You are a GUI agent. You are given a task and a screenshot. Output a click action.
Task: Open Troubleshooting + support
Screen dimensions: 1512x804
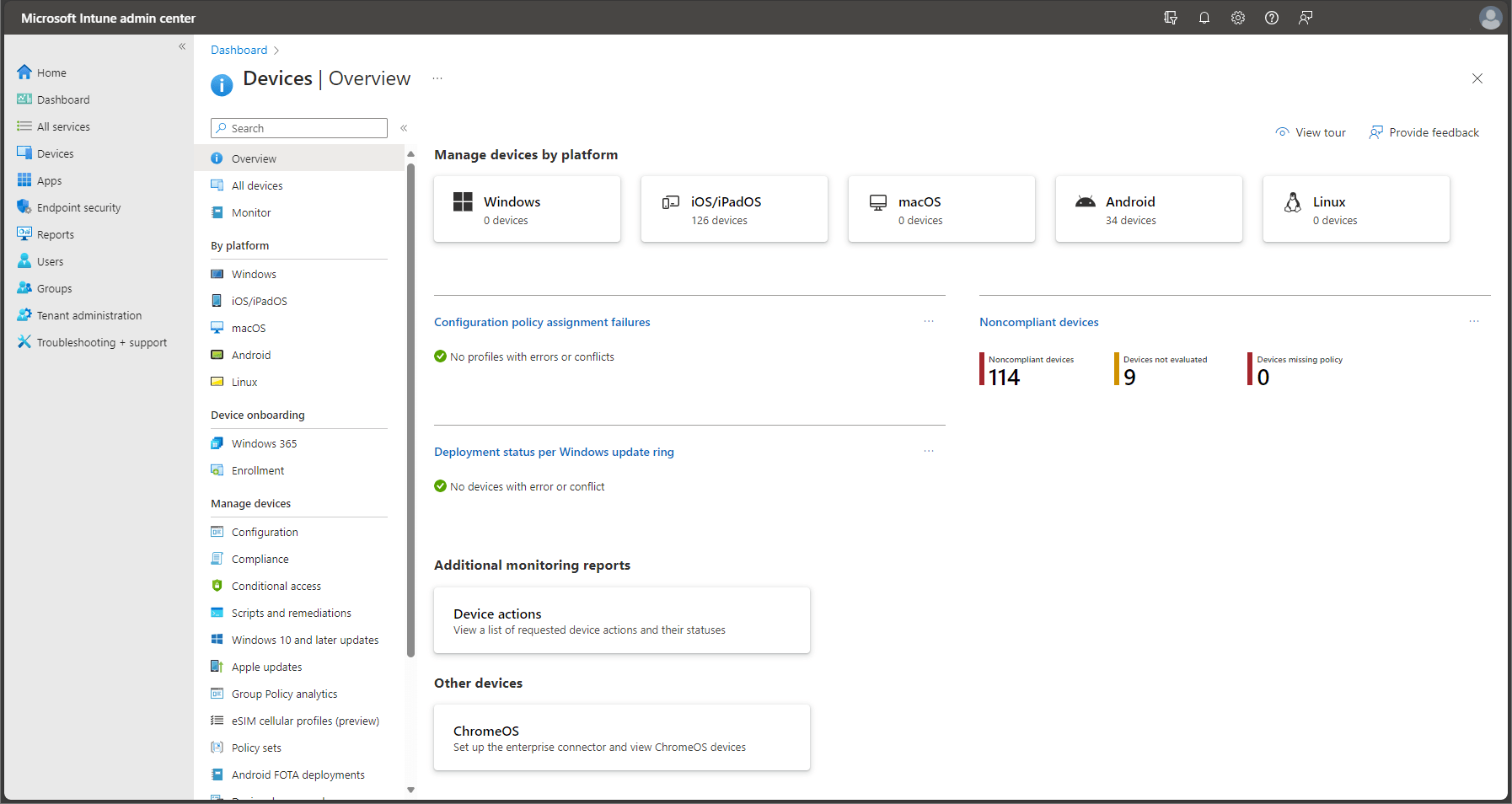(100, 341)
